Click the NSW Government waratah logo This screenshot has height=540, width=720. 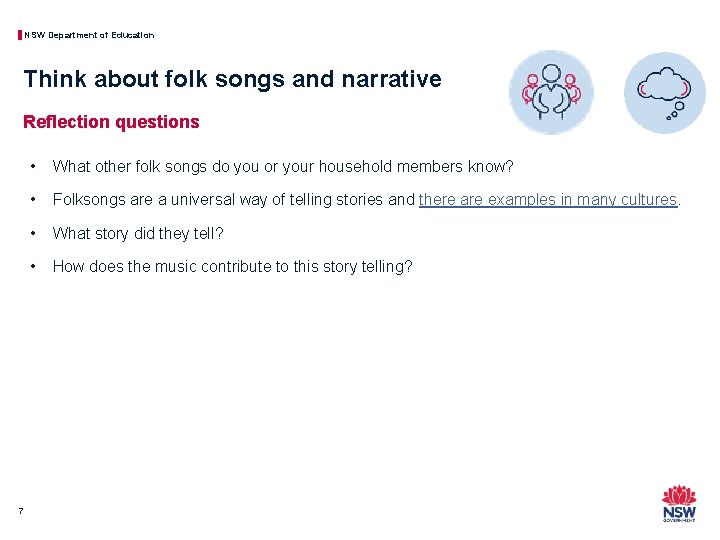click(679, 503)
